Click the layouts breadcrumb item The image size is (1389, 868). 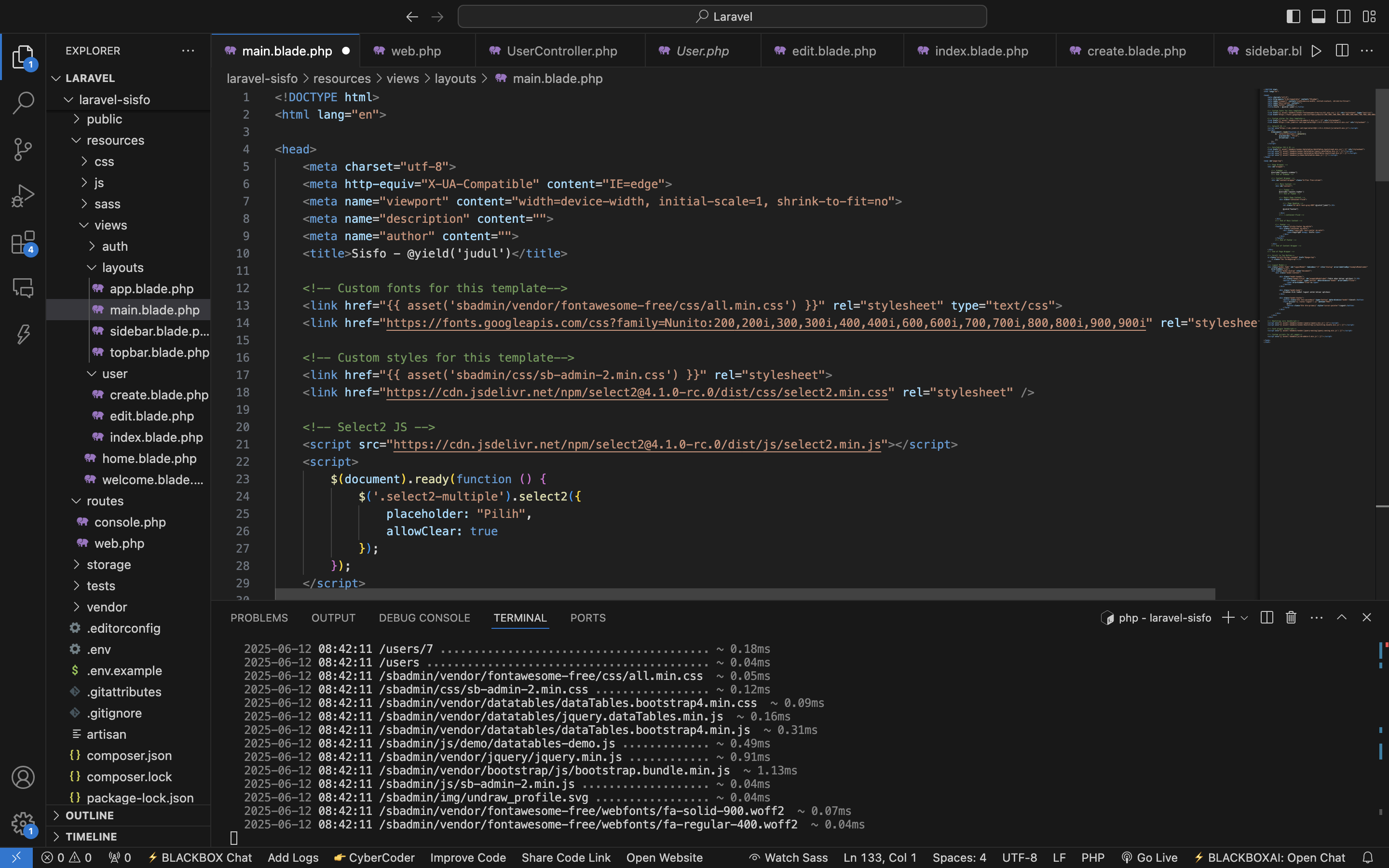coord(456,79)
